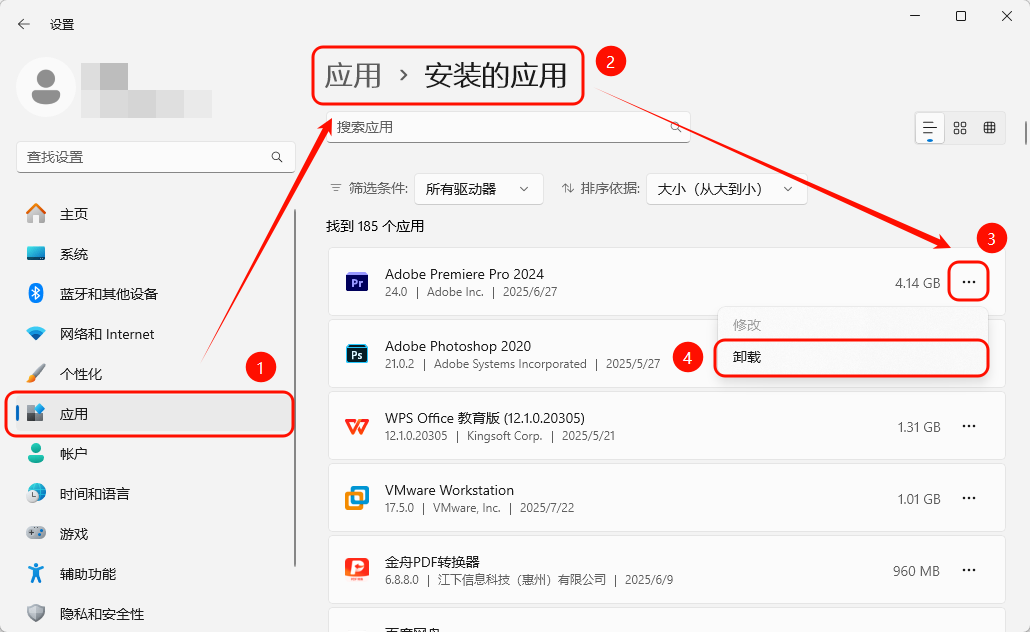
Task: Select Adobe Premiere Pro 2024 title
Action: 464,274
